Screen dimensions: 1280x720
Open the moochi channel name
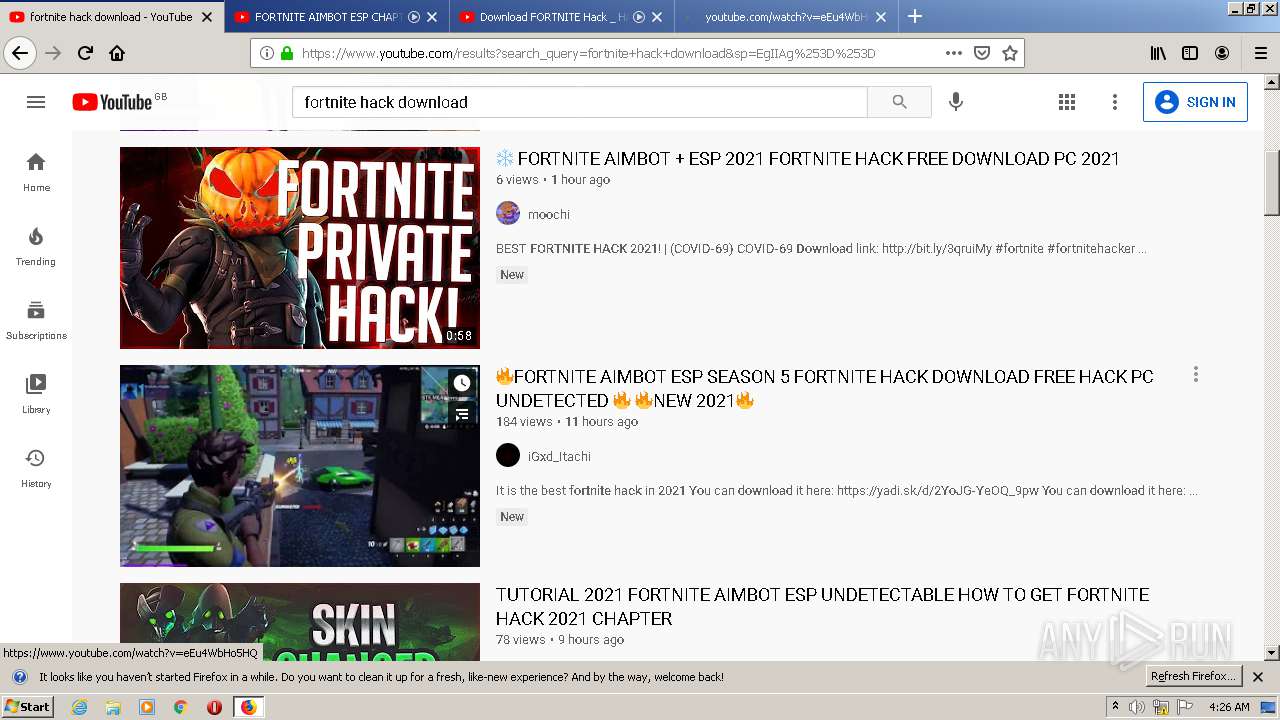(x=549, y=214)
